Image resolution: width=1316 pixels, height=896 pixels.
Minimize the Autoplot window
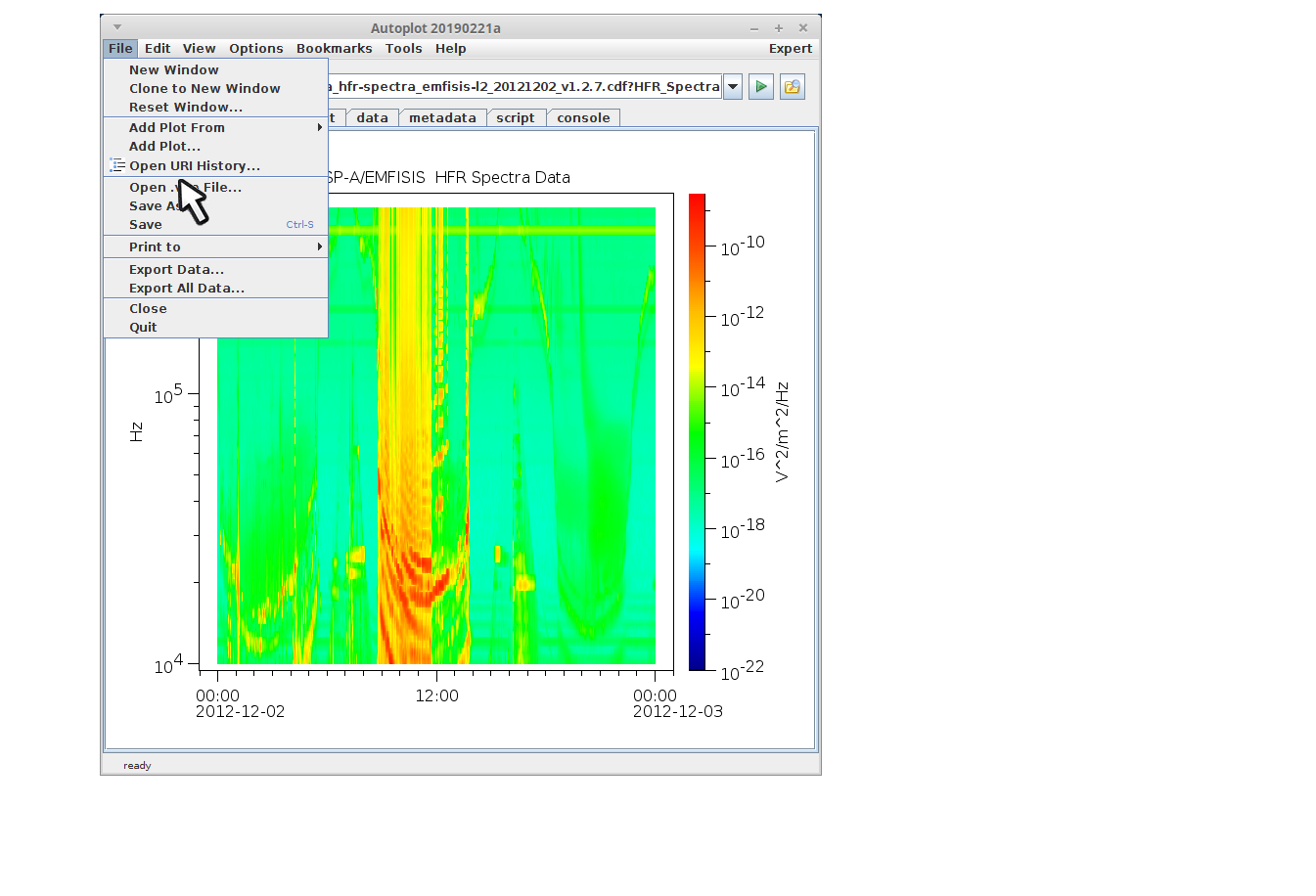pyautogui.click(x=754, y=28)
